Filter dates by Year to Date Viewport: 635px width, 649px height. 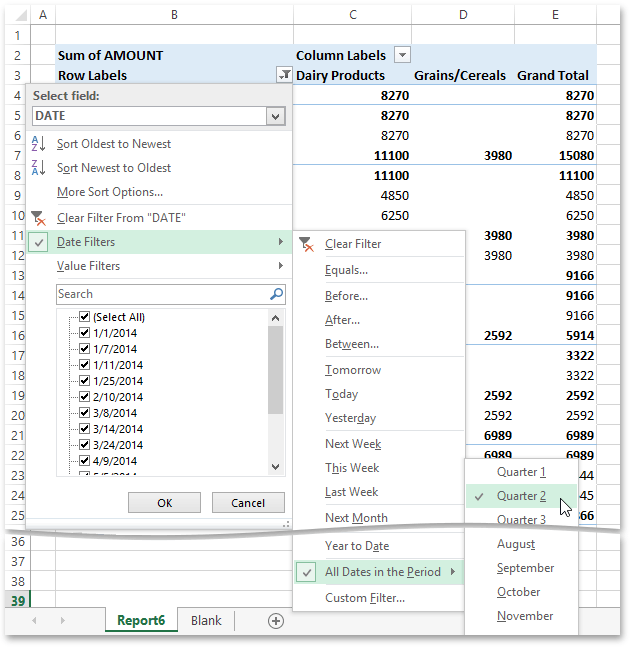pos(357,546)
